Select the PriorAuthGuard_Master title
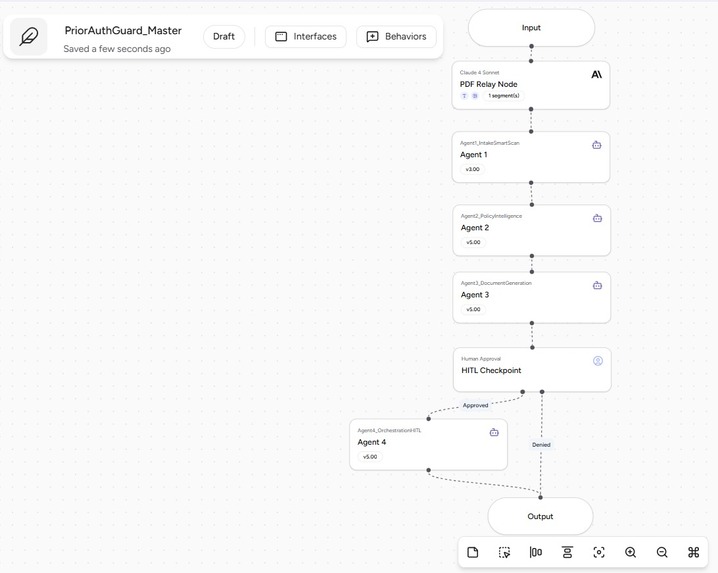 pos(123,31)
